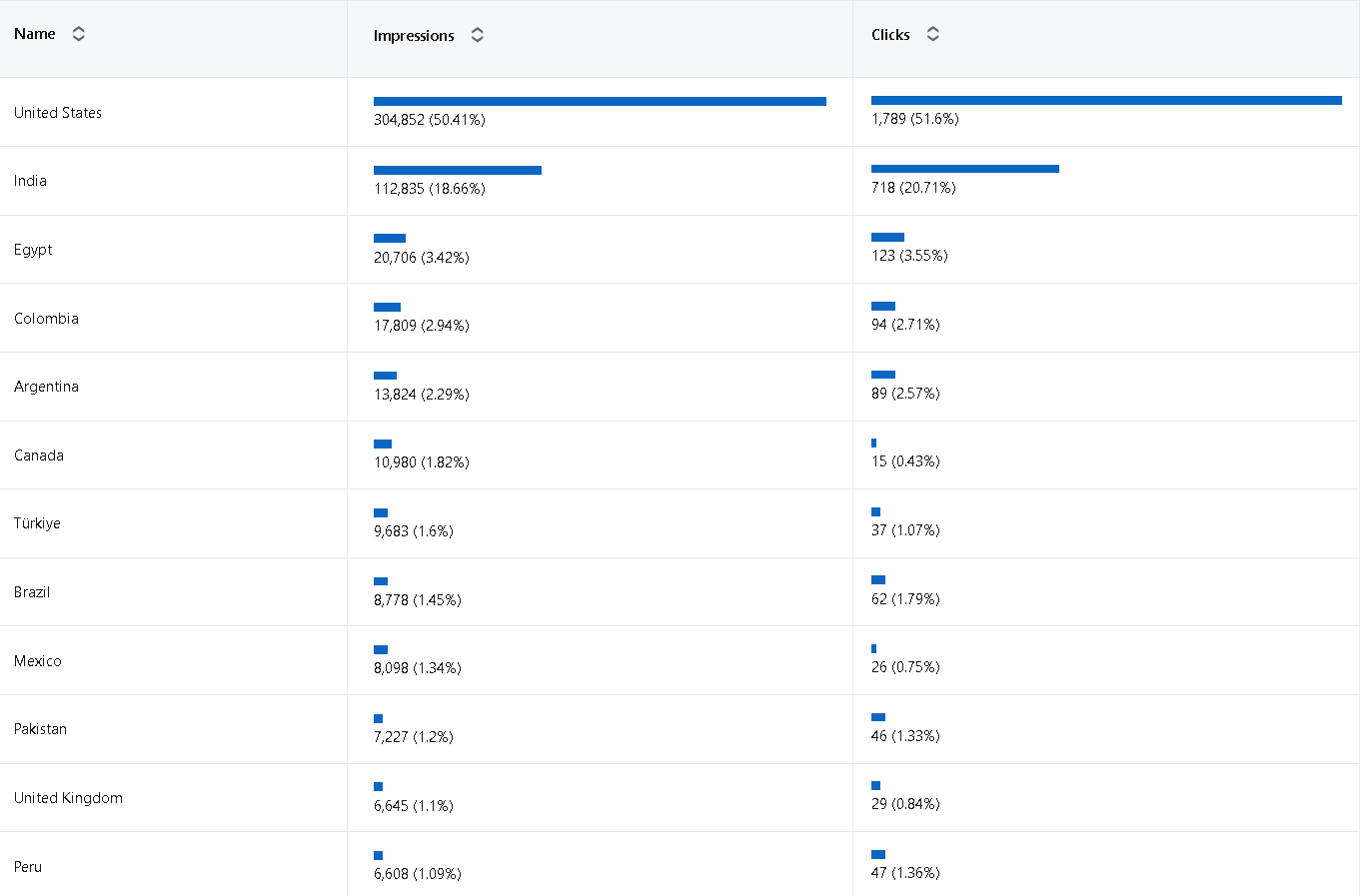Click on the Türkiye row name
Screen dimensions: 1360x896
pos(37,523)
